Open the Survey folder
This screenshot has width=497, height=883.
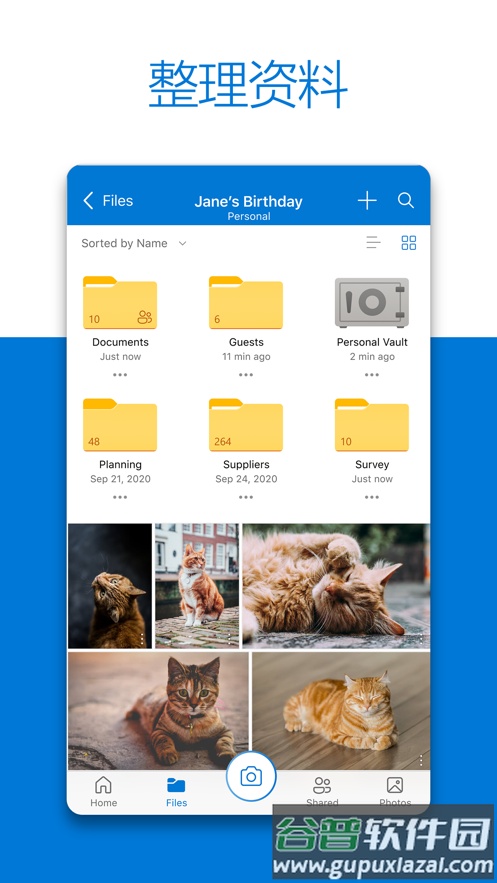[x=372, y=425]
